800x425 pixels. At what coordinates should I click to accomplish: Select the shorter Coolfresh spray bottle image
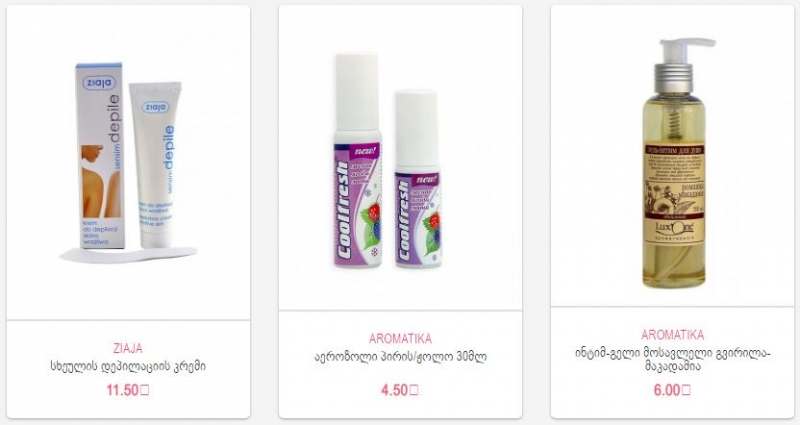tap(417, 179)
